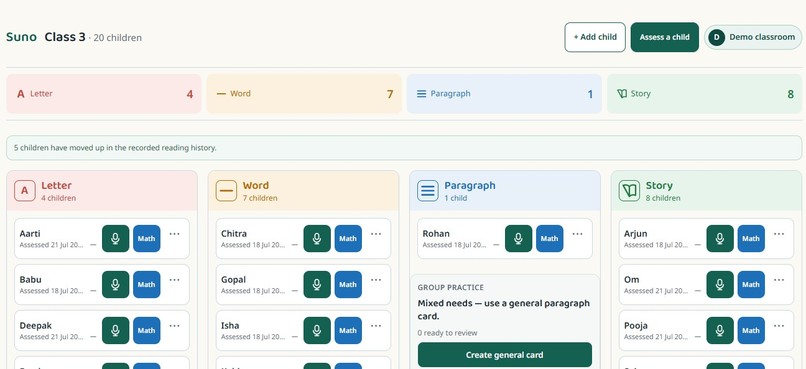Click the name Arjun in Story column
806x369 pixels.
click(x=635, y=233)
